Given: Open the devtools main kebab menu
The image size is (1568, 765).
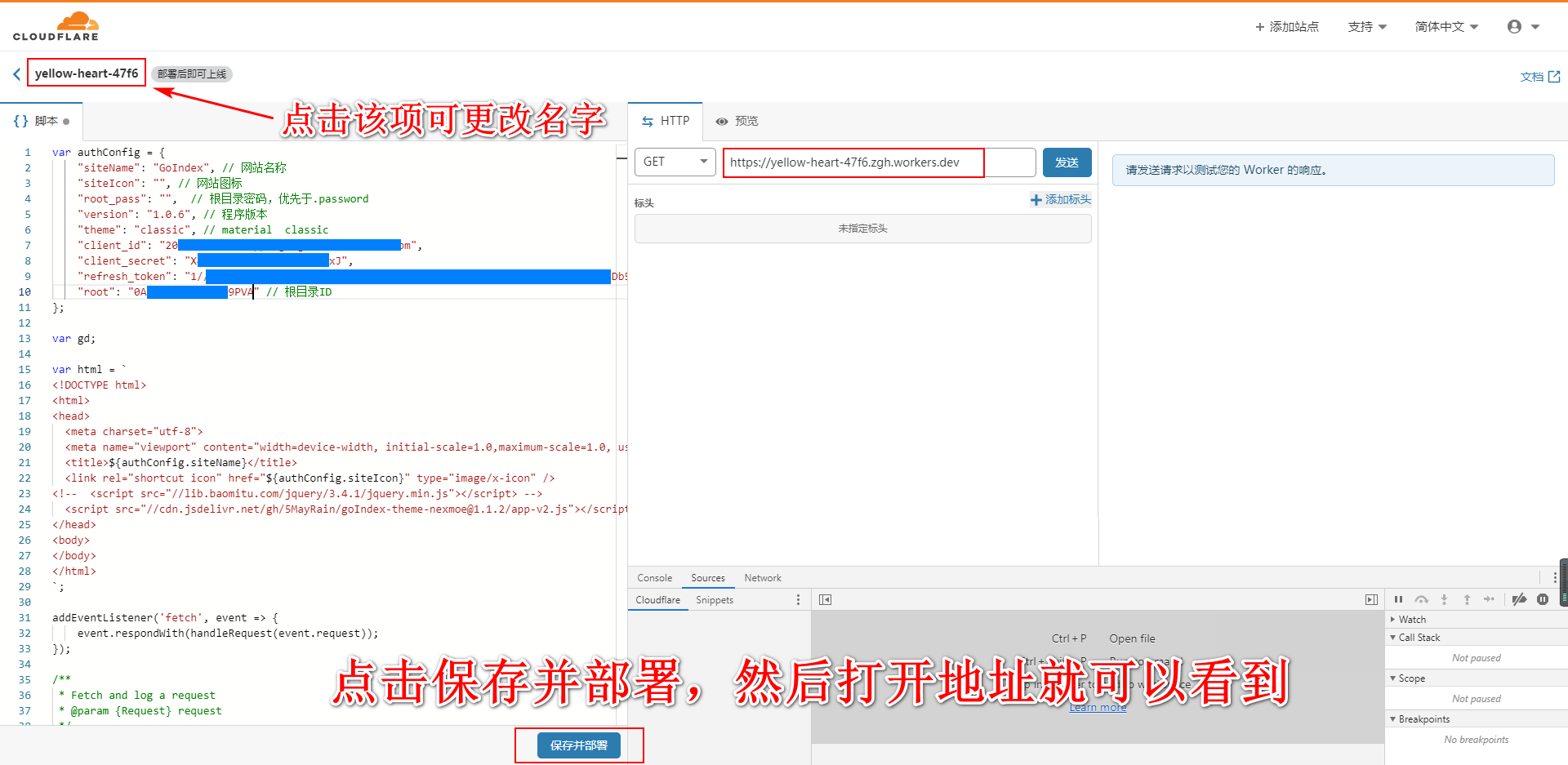Looking at the screenshot, I should point(1555,577).
